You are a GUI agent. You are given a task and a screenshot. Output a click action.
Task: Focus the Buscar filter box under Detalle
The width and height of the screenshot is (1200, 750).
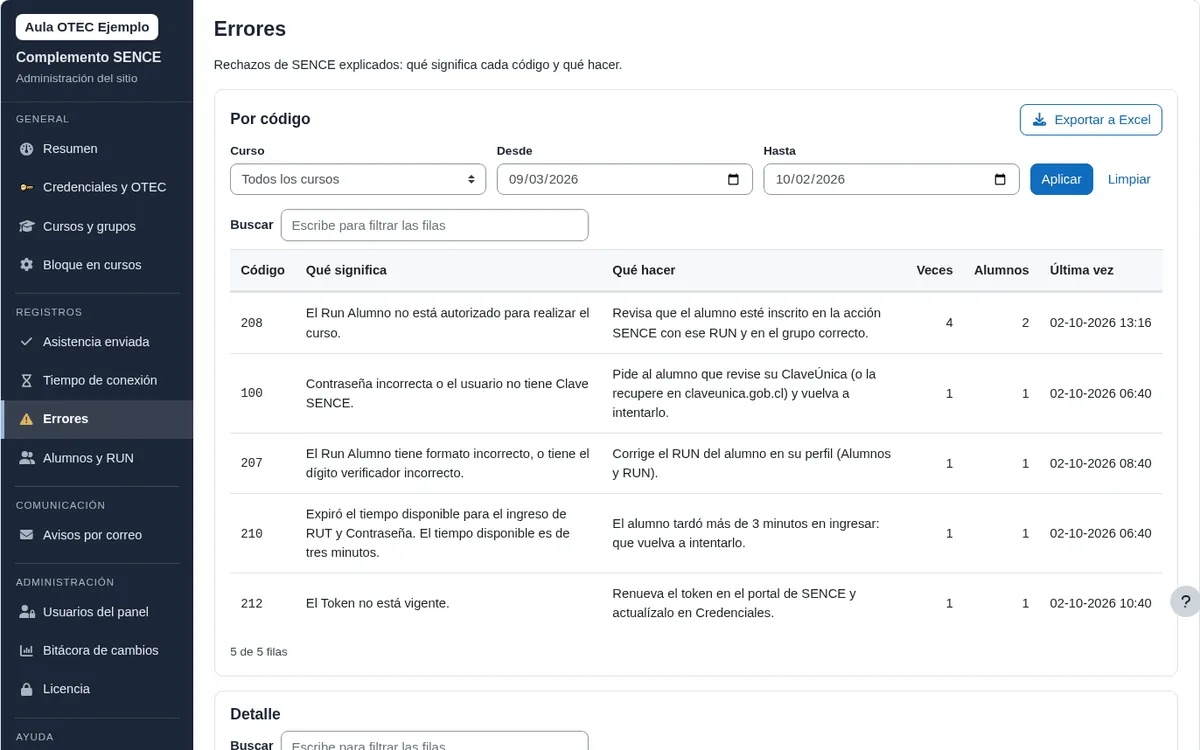tap(435, 743)
